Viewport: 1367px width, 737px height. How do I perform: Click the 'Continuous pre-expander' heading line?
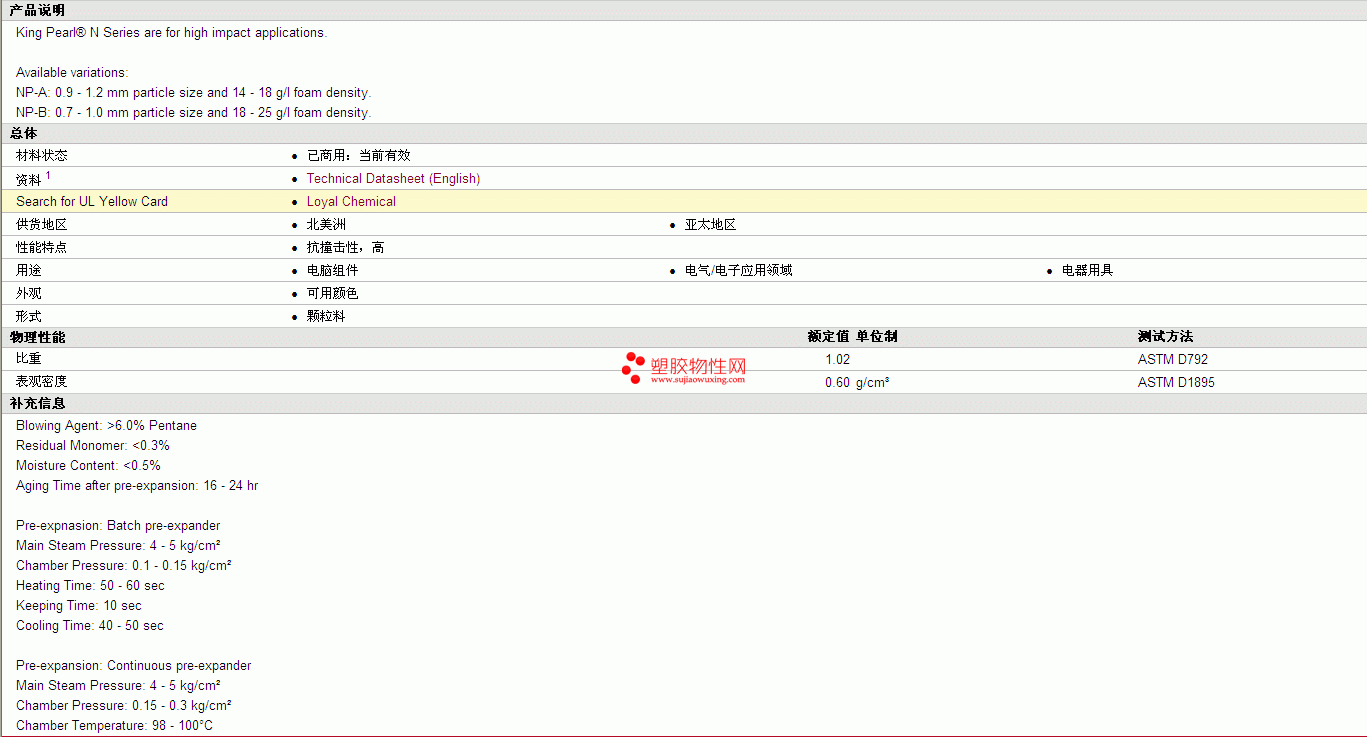click(134, 665)
